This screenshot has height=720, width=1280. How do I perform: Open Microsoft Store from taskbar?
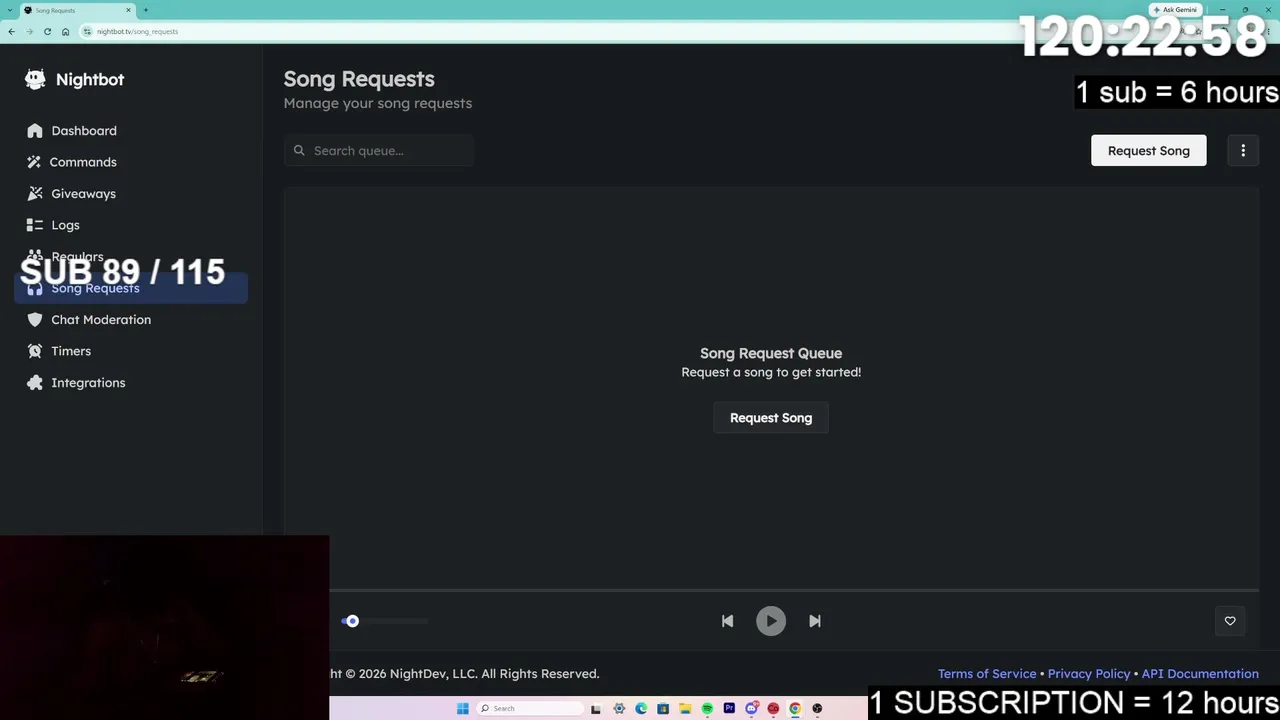(663, 708)
